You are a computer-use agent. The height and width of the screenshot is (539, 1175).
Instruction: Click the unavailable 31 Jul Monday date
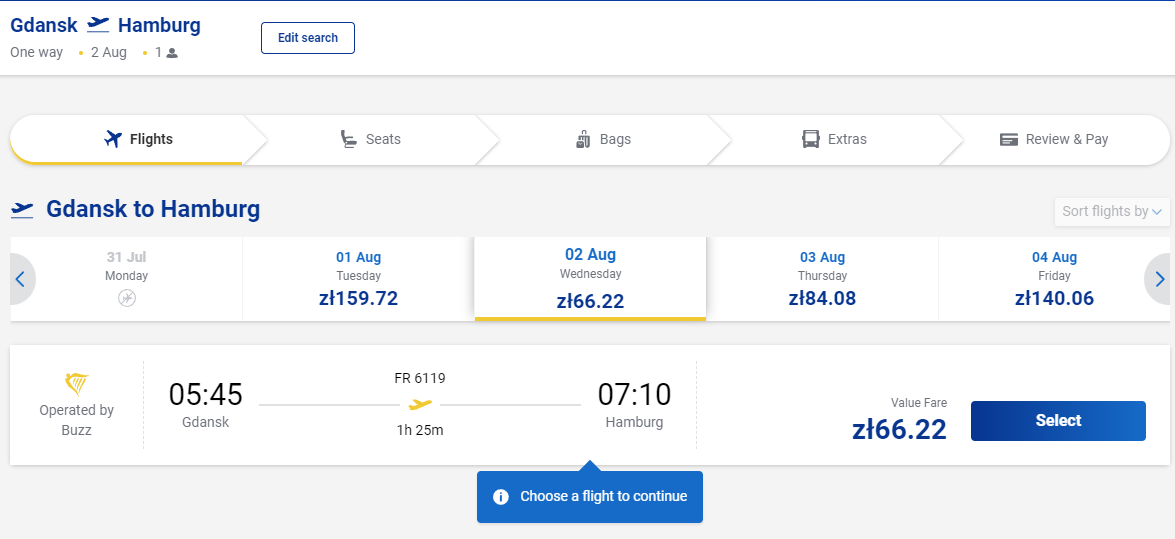pyautogui.click(x=127, y=279)
